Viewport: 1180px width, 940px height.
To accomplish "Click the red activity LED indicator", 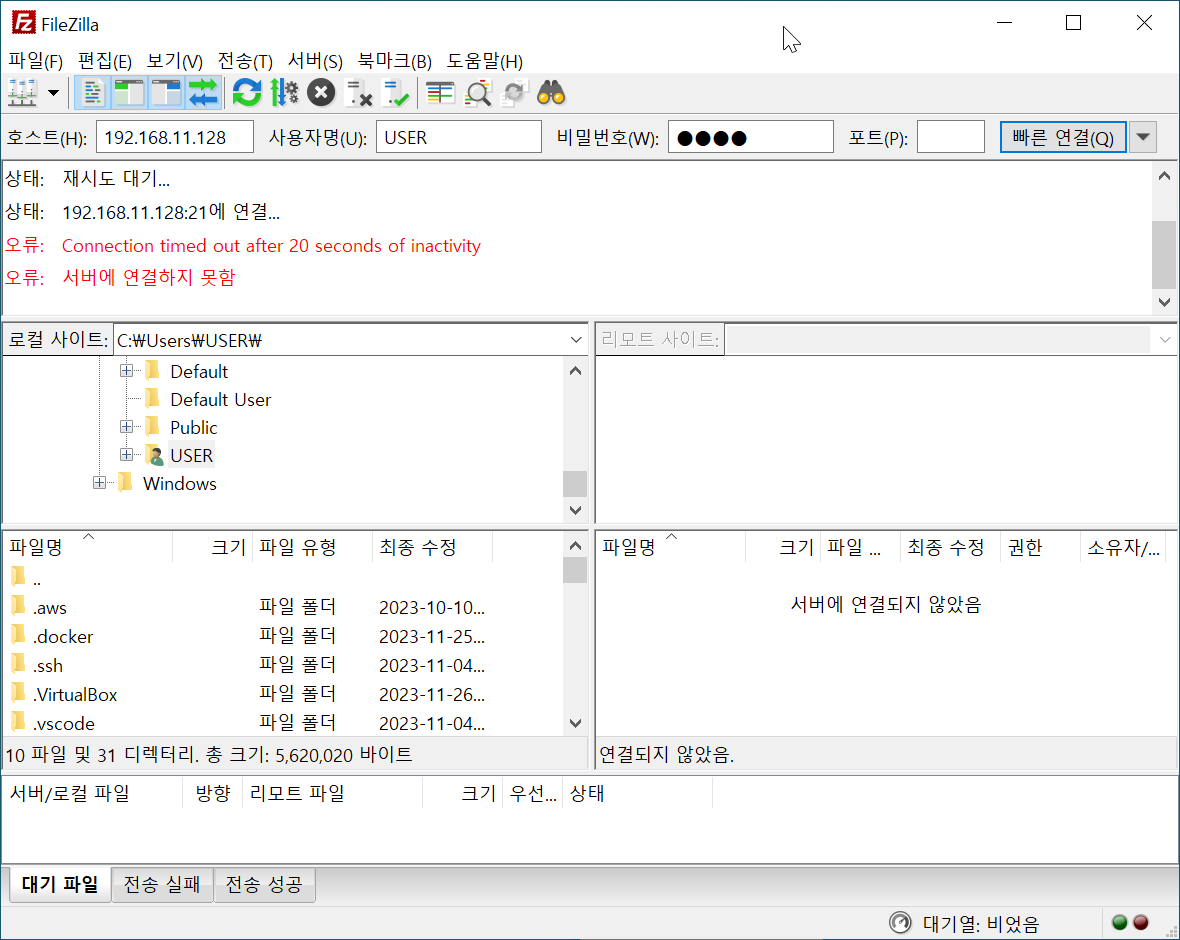I will click(x=1141, y=923).
